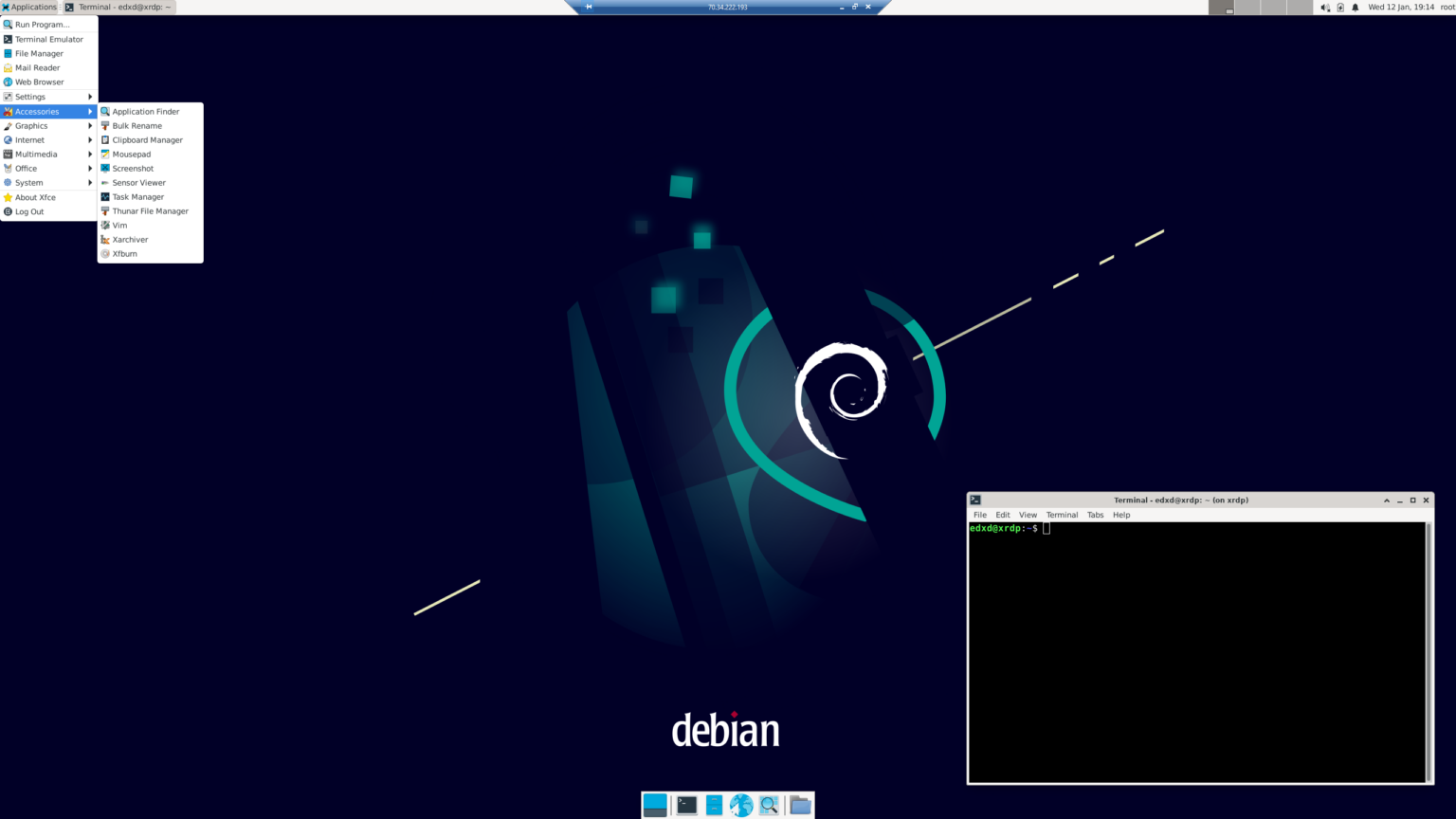Open the Terminal menu in the terminal window
The width and height of the screenshot is (1456, 819).
coord(1062,515)
